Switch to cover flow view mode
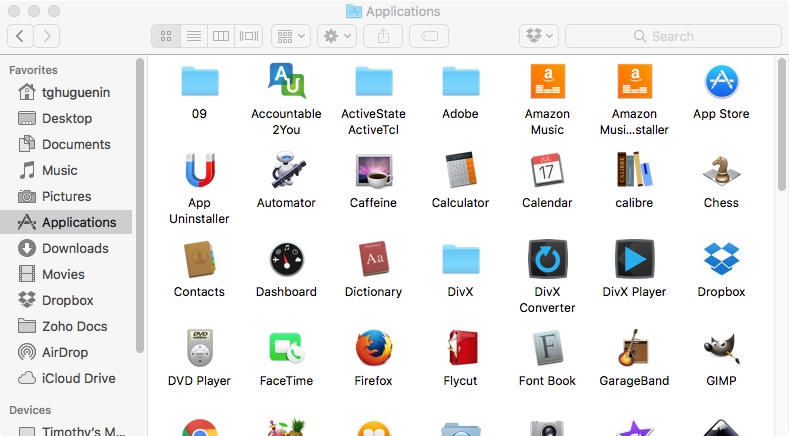Image resolution: width=789 pixels, height=436 pixels. [249, 36]
